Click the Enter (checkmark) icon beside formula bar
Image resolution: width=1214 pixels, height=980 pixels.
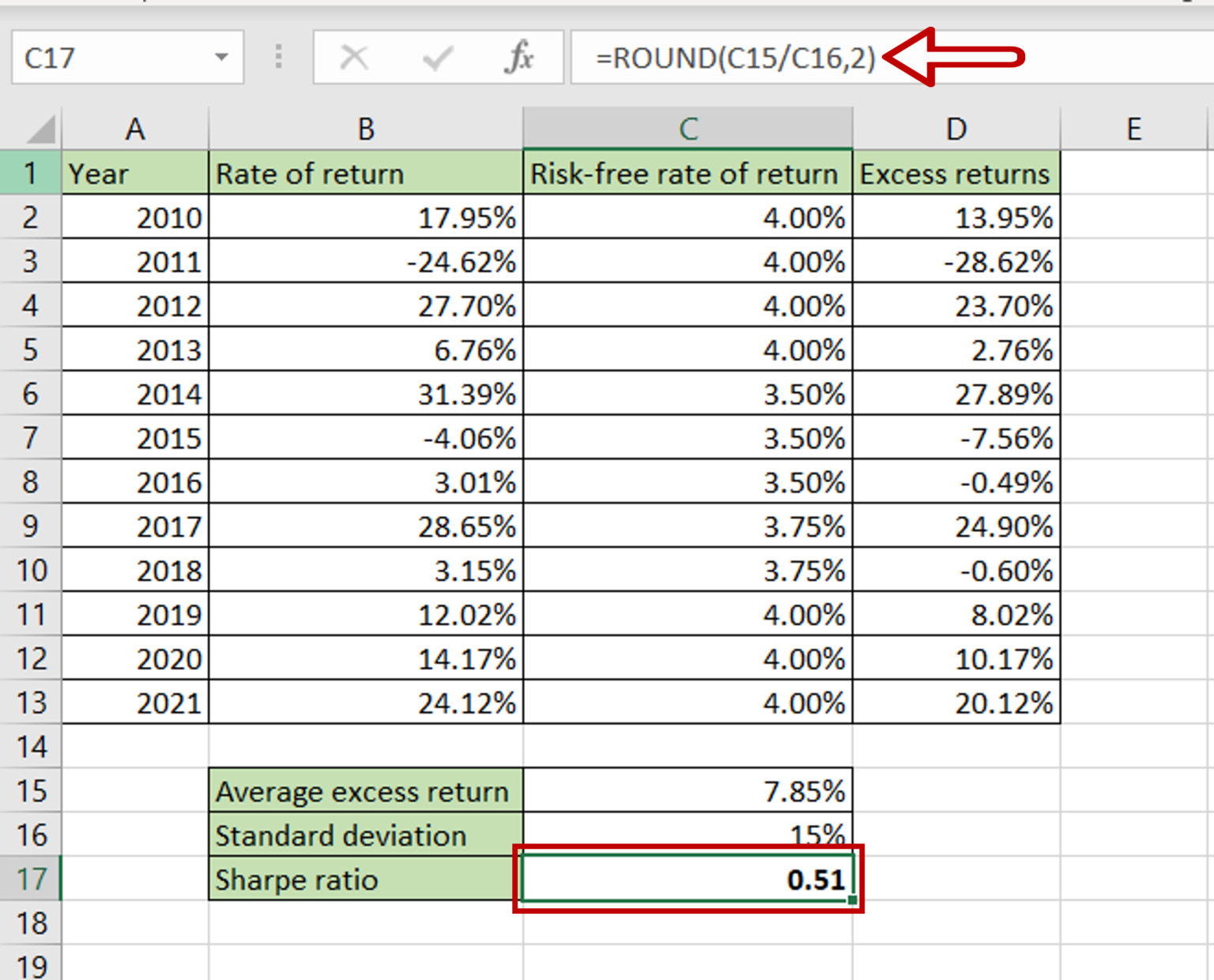437,57
